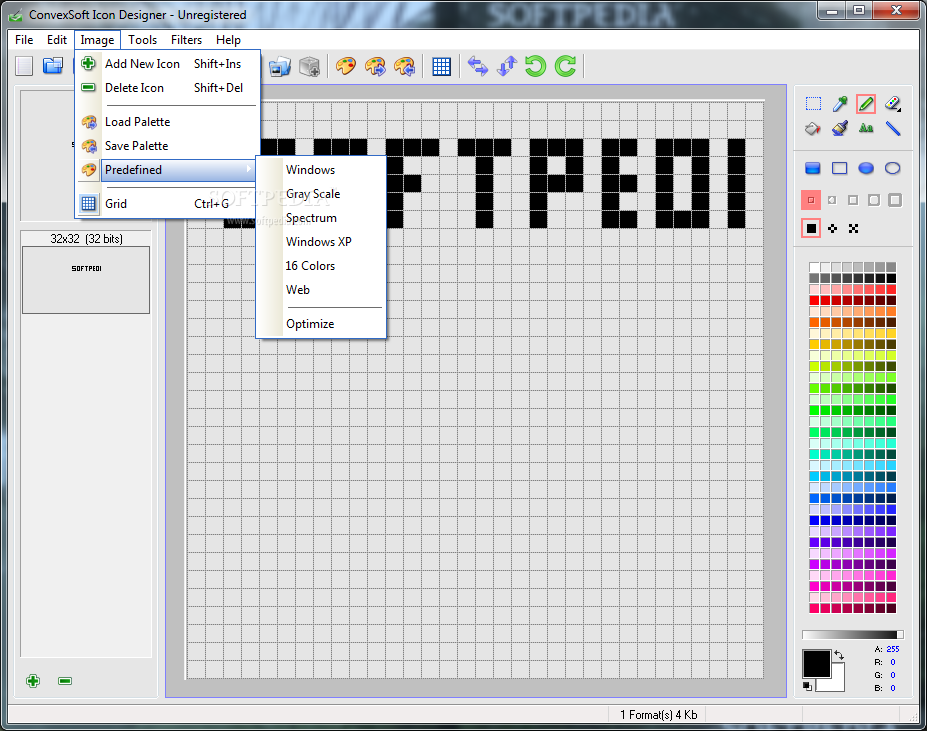Select the diamond checker fill pattern
Viewport: 927px width, 731px height.
click(832, 228)
